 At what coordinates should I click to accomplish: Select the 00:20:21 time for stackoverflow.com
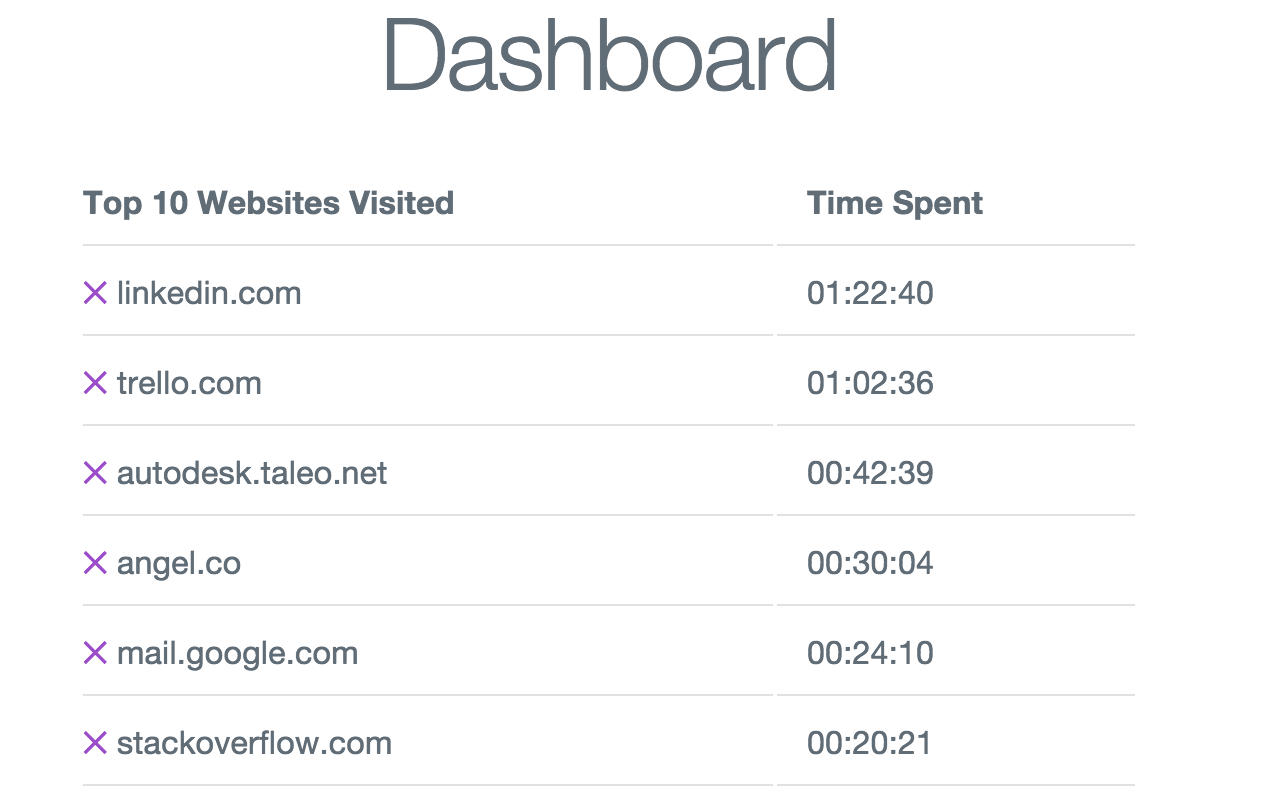click(869, 743)
